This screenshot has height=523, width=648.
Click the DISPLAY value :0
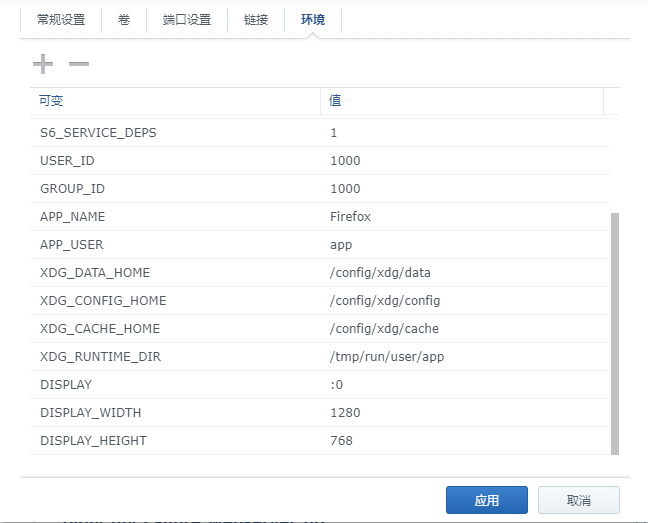coord(337,385)
